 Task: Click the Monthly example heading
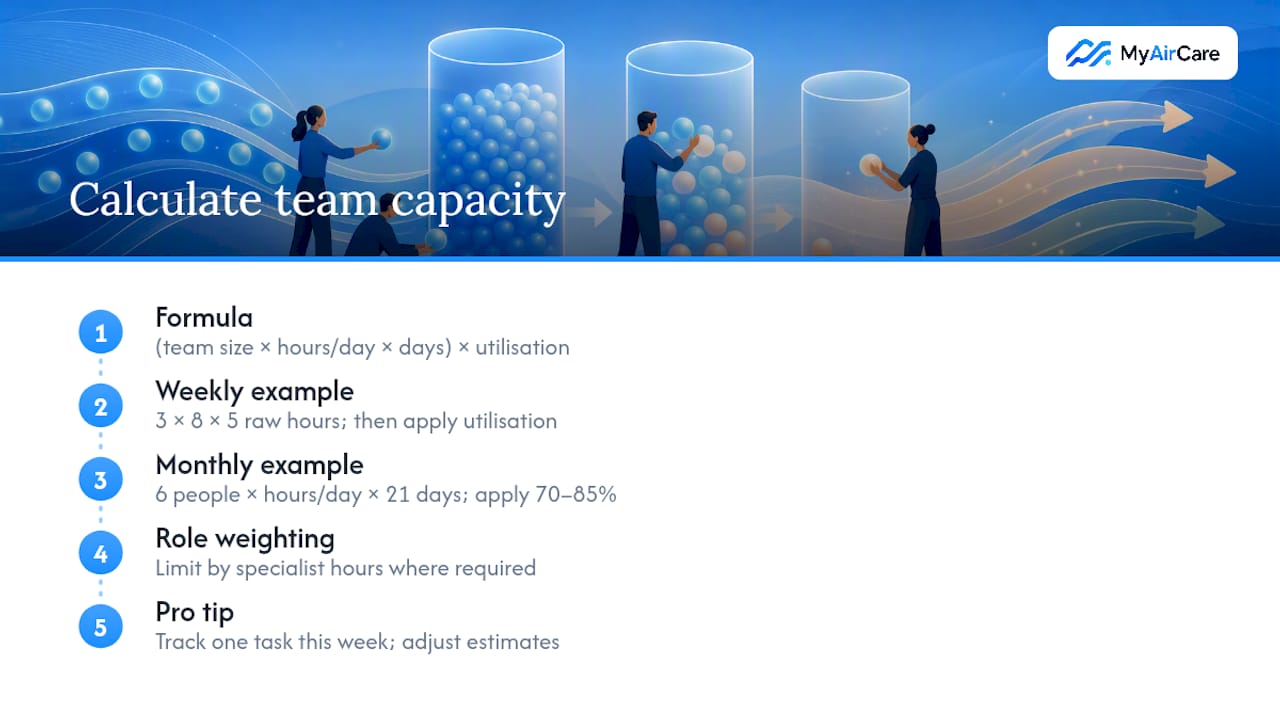[x=259, y=465]
